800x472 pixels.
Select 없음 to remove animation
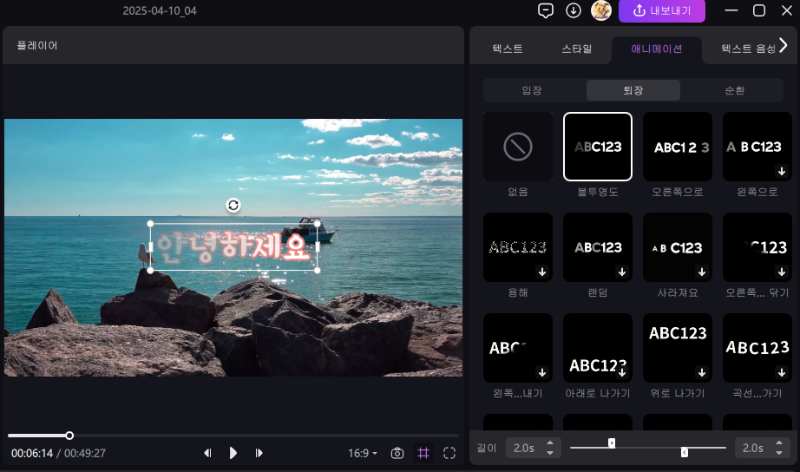pos(517,147)
